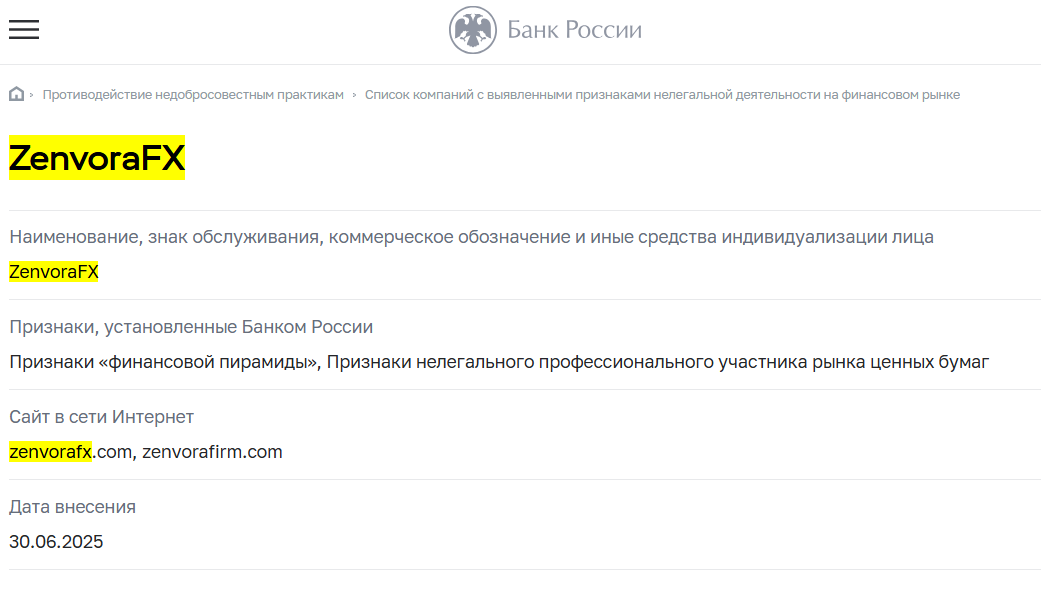This screenshot has height=595, width=1041.
Task: Click the divider line below the date 30.06.2025
Action: click(x=520, y=570)
